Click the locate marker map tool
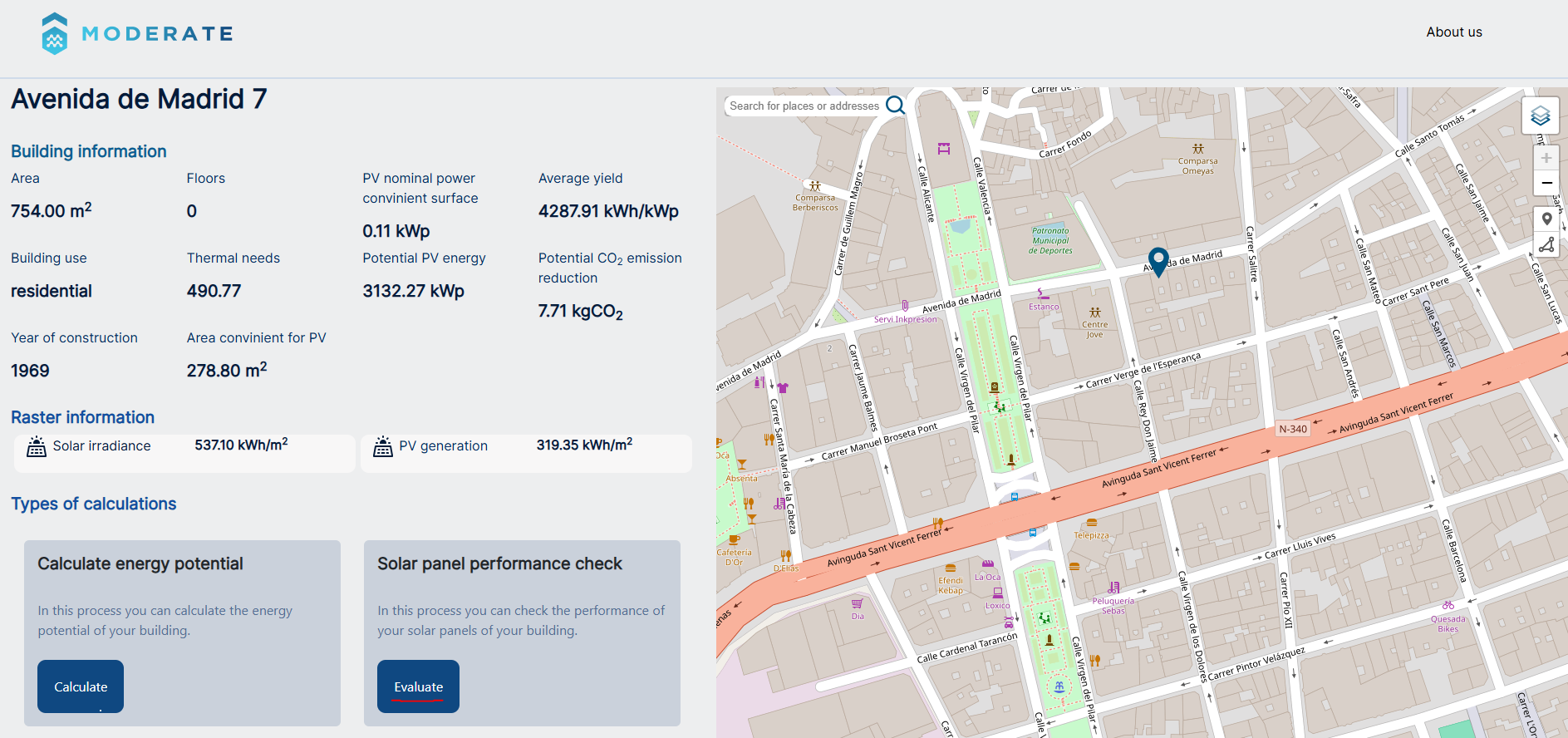Viewport: 1568px width, 738px height. tap(1546, 219)
